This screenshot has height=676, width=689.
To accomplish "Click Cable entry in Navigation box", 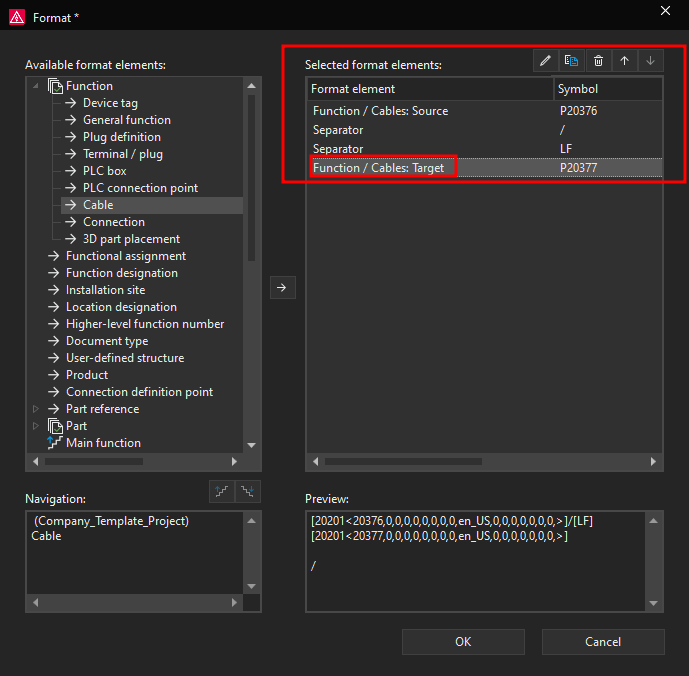I will point(46,536).
